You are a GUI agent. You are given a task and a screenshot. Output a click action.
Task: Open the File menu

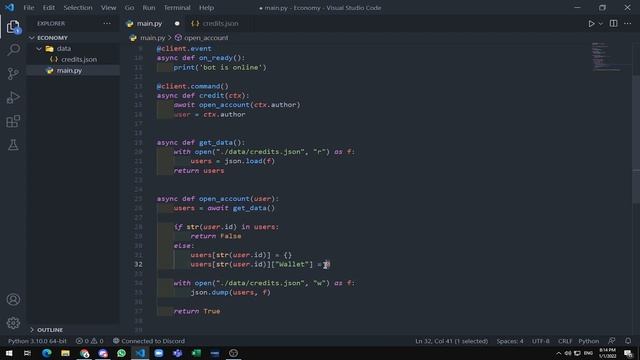point(29,8)
